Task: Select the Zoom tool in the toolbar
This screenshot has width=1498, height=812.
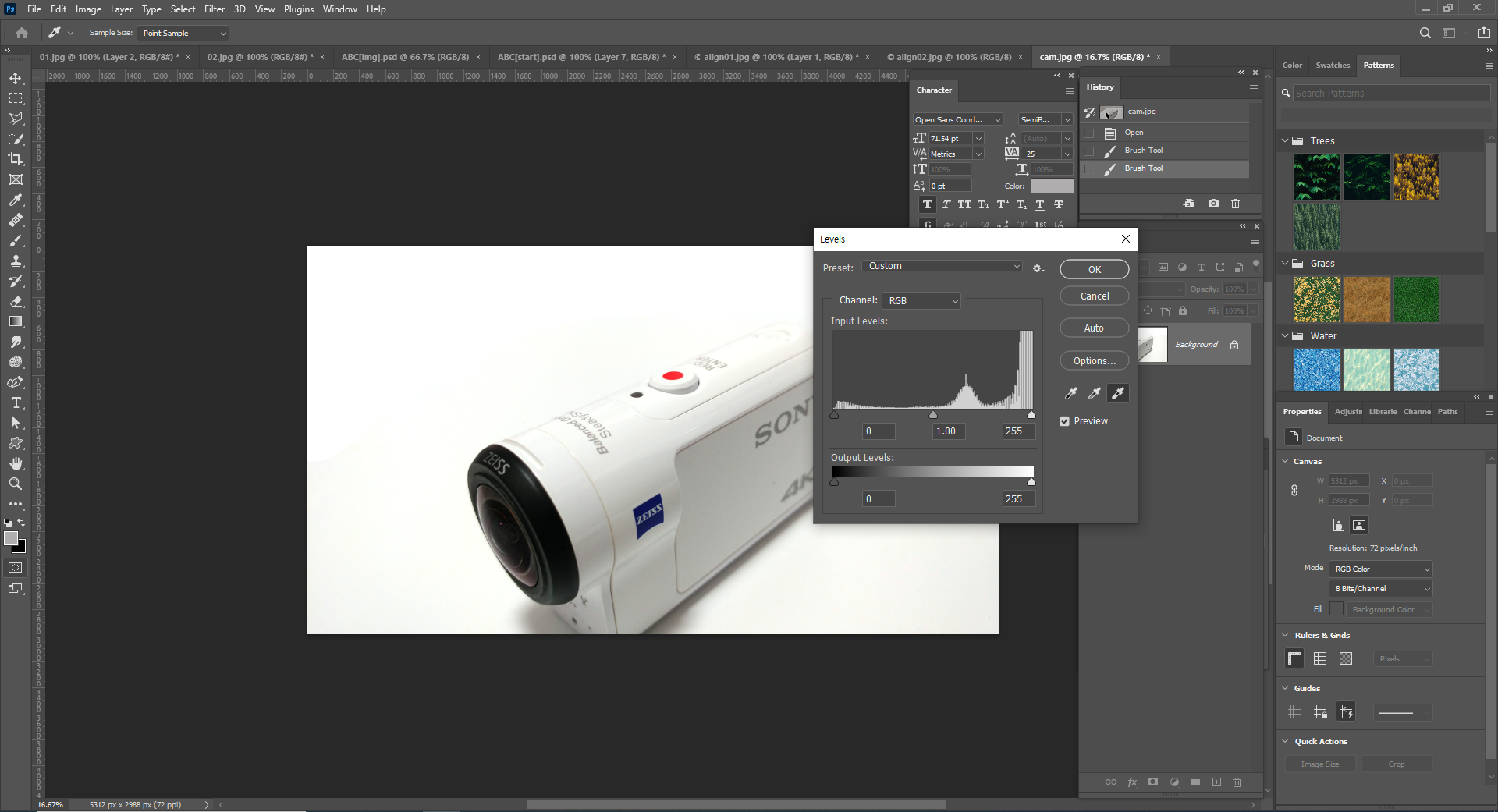Action: (16, 484)
